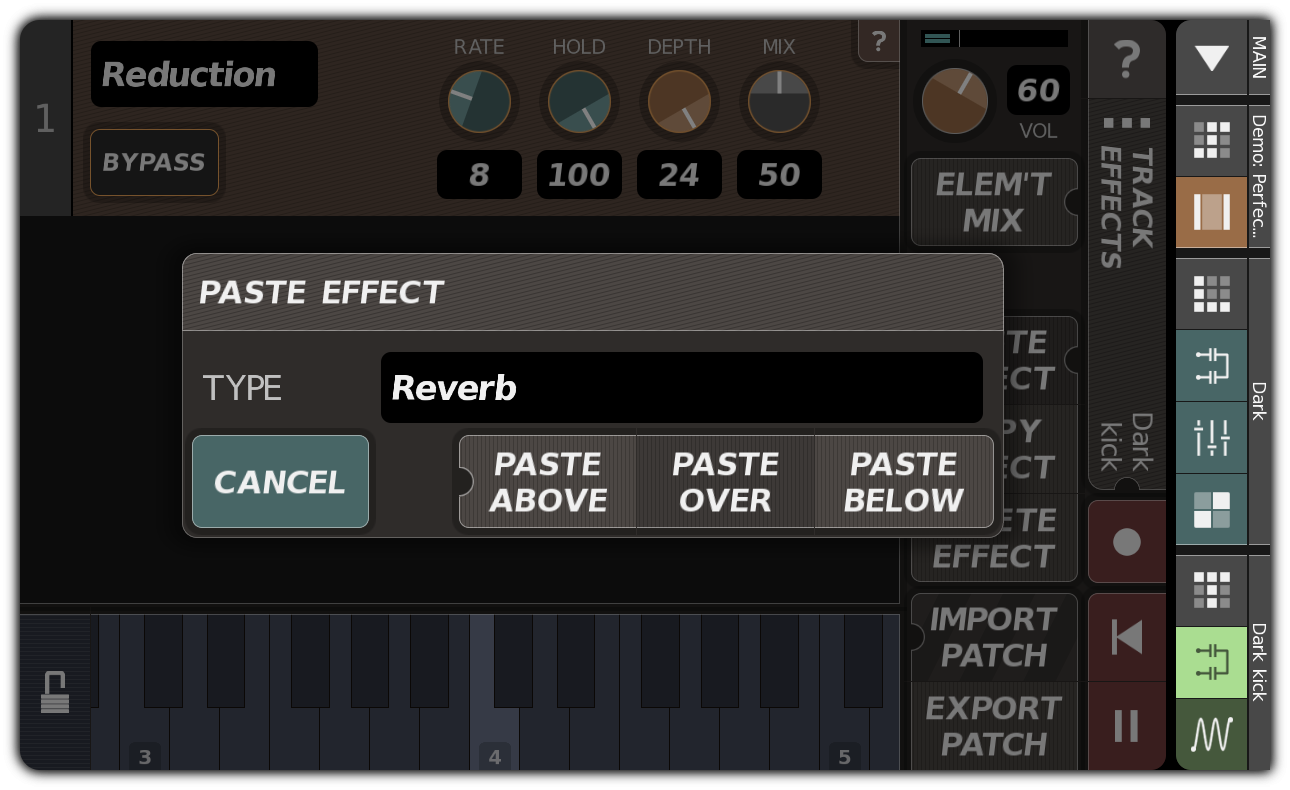Open the TYPE field showing Reverb
Image resolution: width=1290 pixels, height=790 pixels.
point(682,387)
